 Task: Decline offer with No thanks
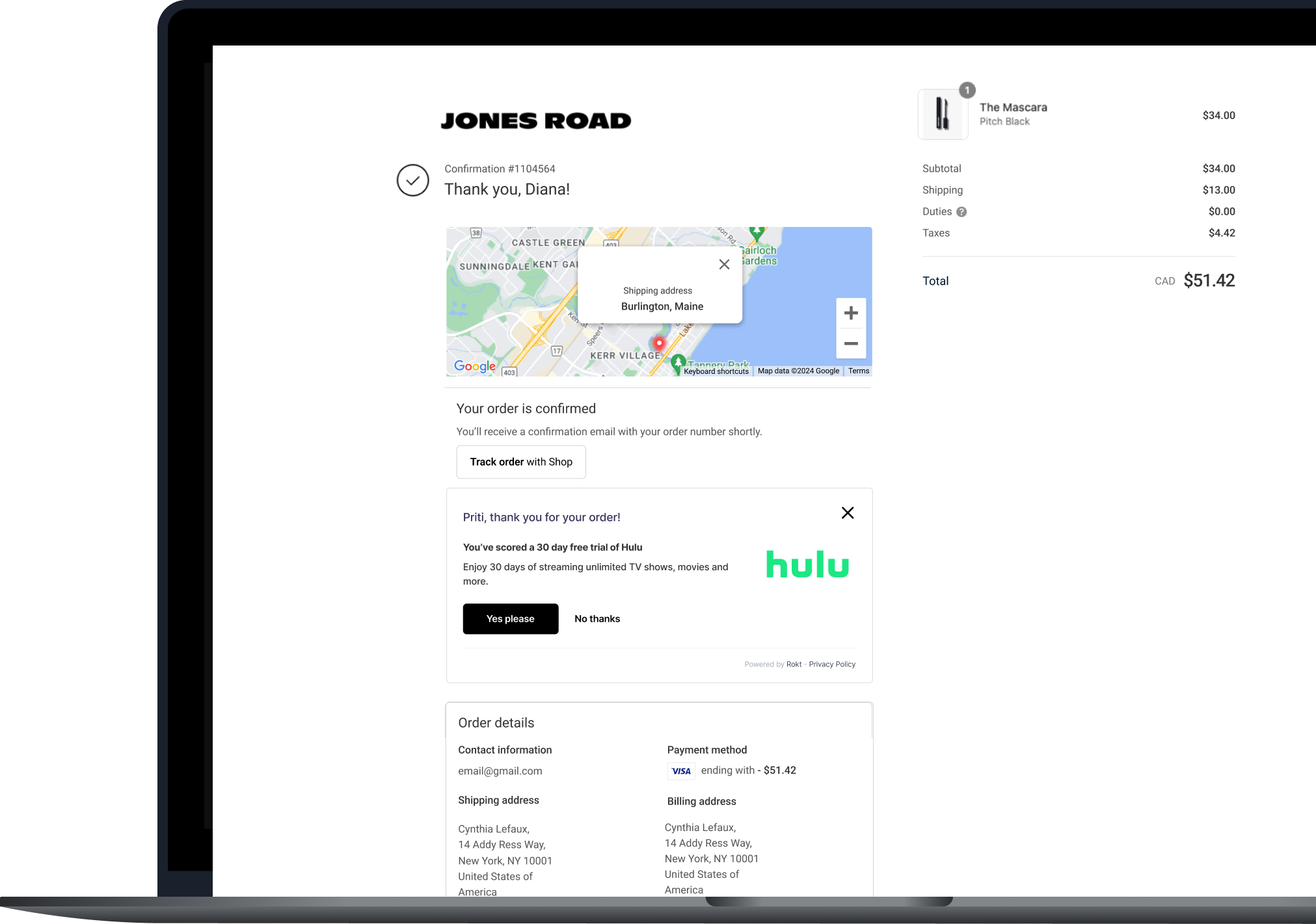click(x=597, y=618)
